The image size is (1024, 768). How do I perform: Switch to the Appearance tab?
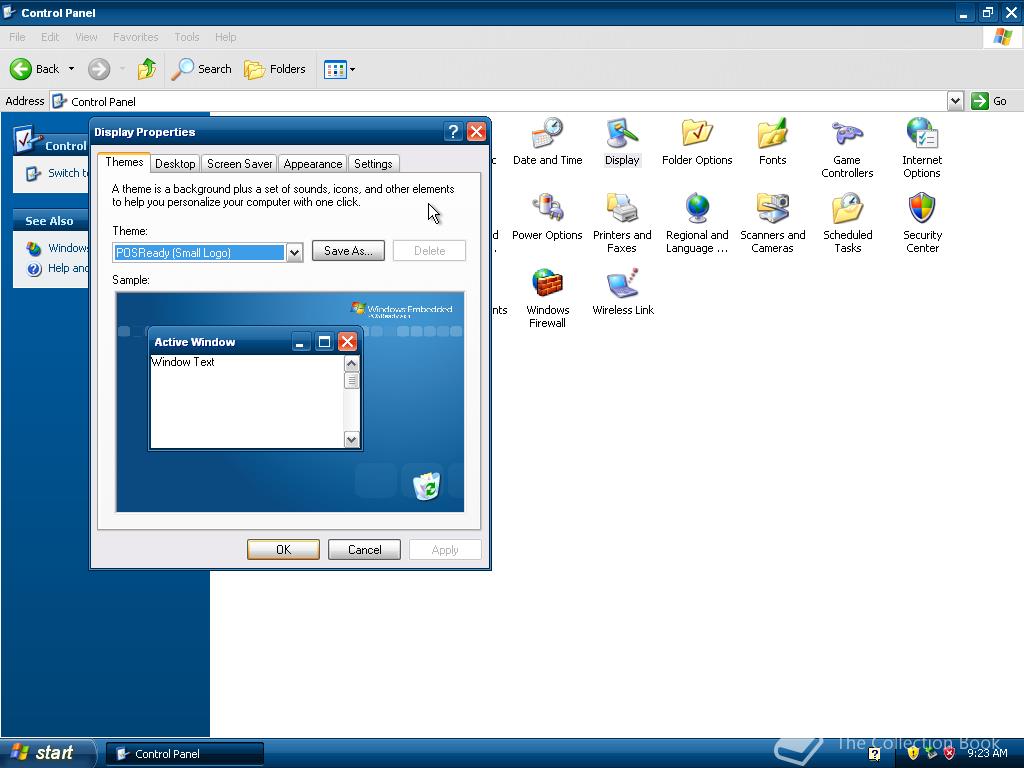click(313, 164)
